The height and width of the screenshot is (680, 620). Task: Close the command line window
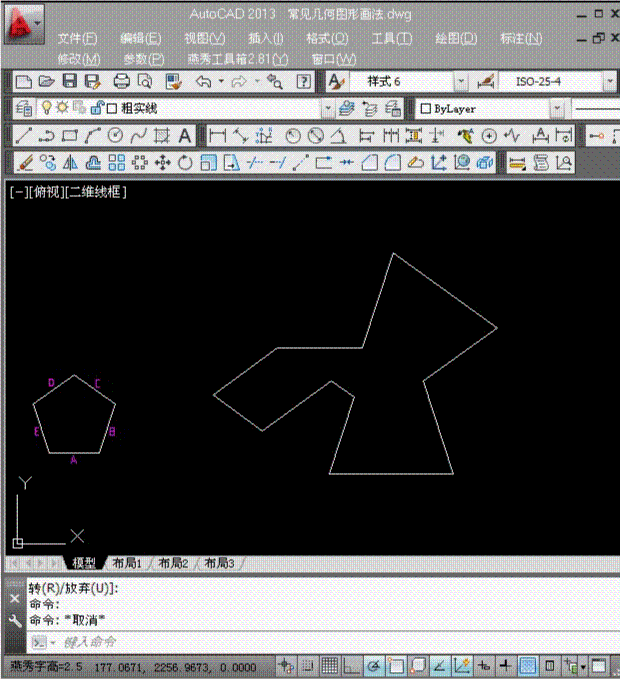pos(14,598)
